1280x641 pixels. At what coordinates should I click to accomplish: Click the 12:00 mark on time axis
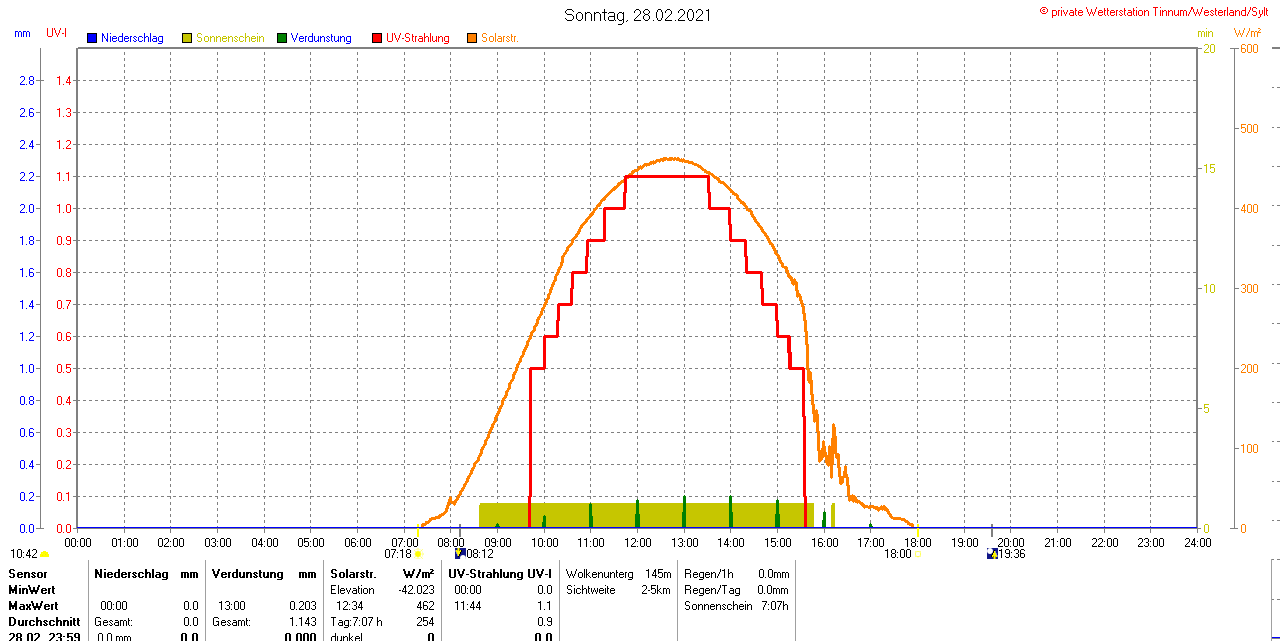point(637,542)
